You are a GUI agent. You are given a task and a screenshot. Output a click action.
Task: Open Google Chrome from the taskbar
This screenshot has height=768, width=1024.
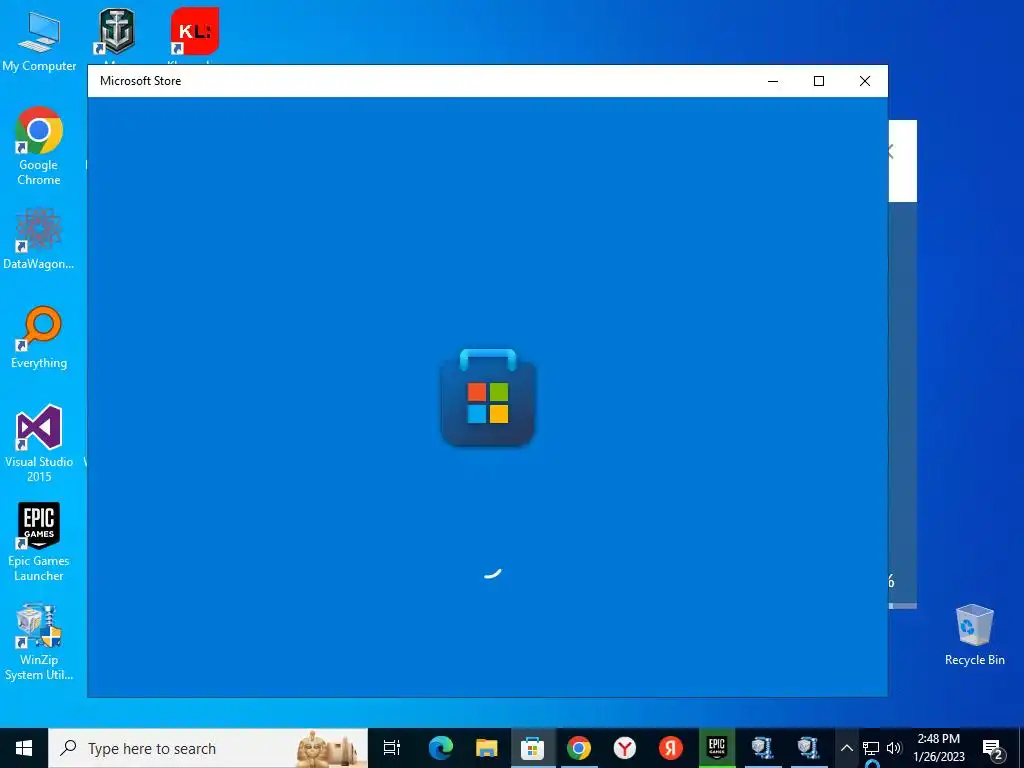579,748
